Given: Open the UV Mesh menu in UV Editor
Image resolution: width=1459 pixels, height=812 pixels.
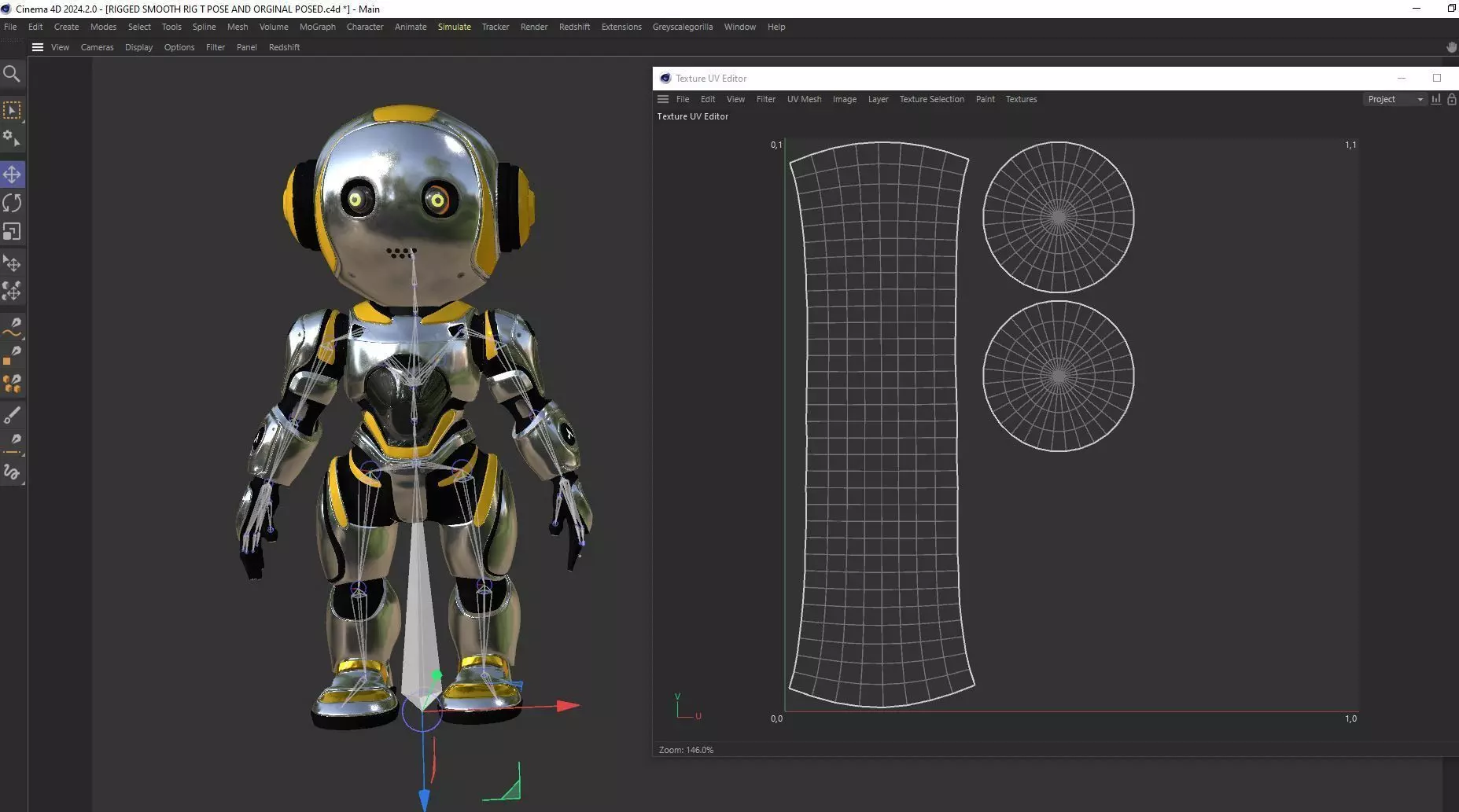Looking at the screenshot, I should coord(804,99).
